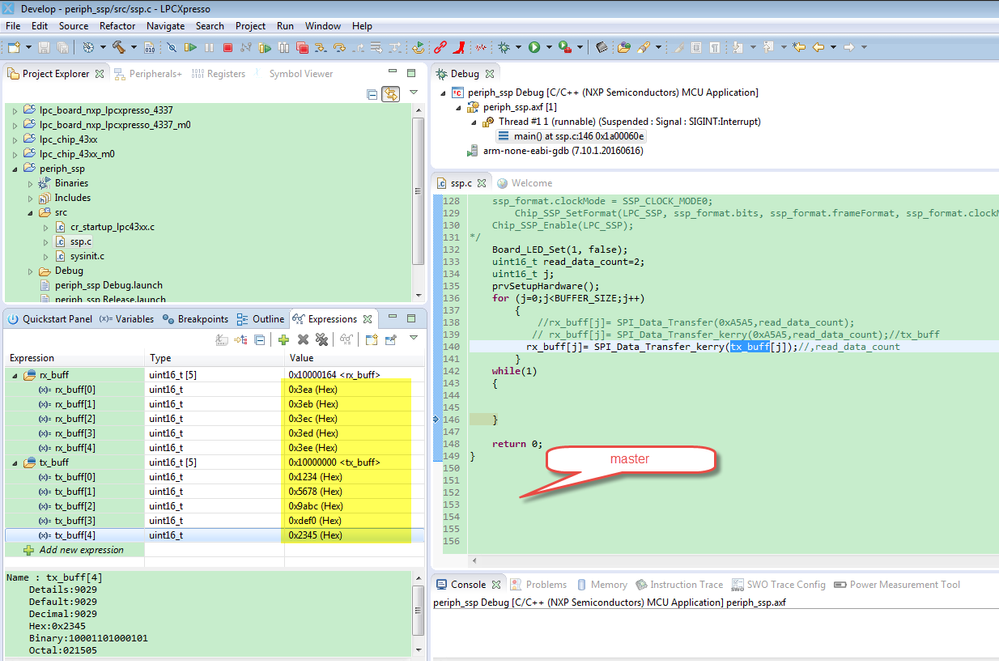The height and width of the screenshot is (661, 999).
Task: Collapse the rx_buff expression node
Action: (15, 375)
